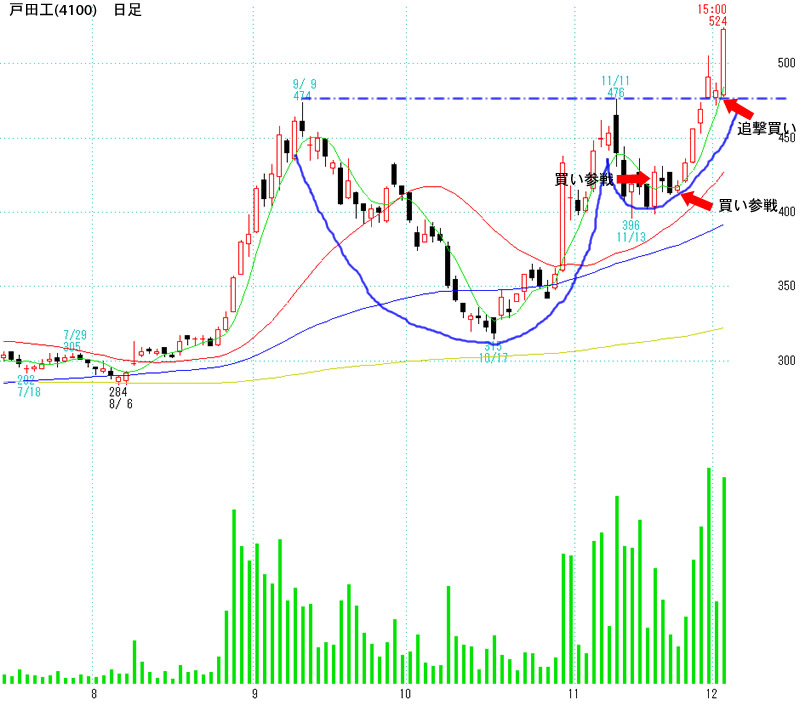Select the 10/17 bottom date label
This screenshot has height=706, width=800.
(493, 358)
